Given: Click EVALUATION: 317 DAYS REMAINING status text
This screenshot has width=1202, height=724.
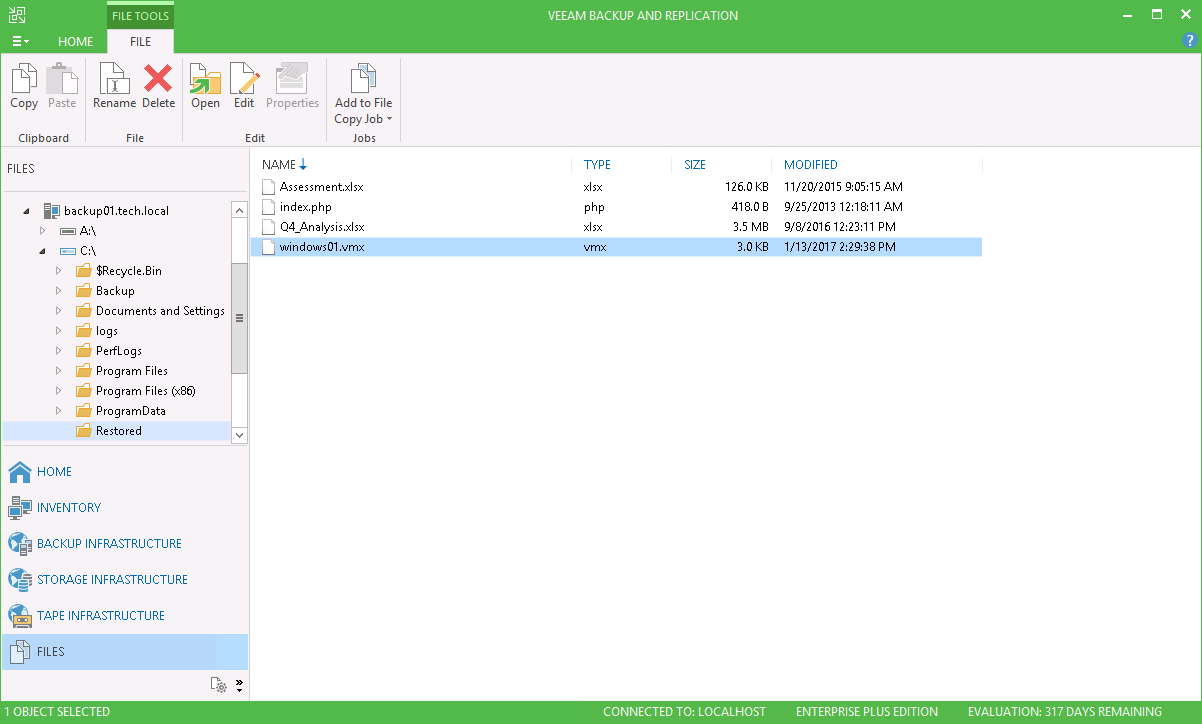Looking at the screenshot, I should pyautogui.click(x=1066, y=712).
